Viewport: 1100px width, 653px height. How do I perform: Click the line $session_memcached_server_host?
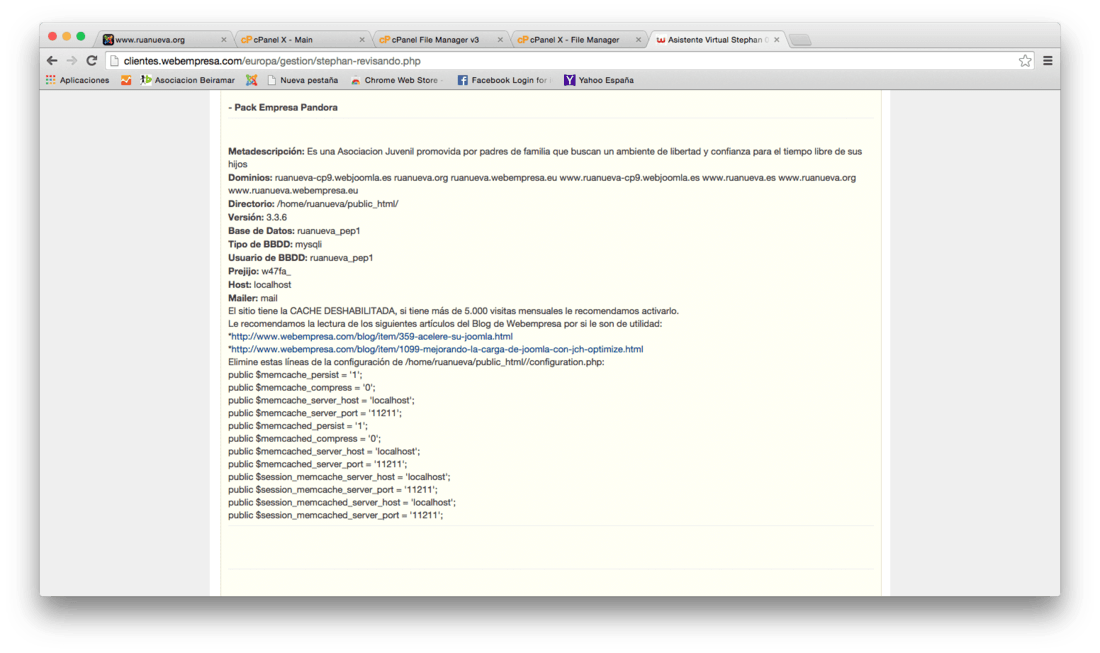[x=342, y=503]
